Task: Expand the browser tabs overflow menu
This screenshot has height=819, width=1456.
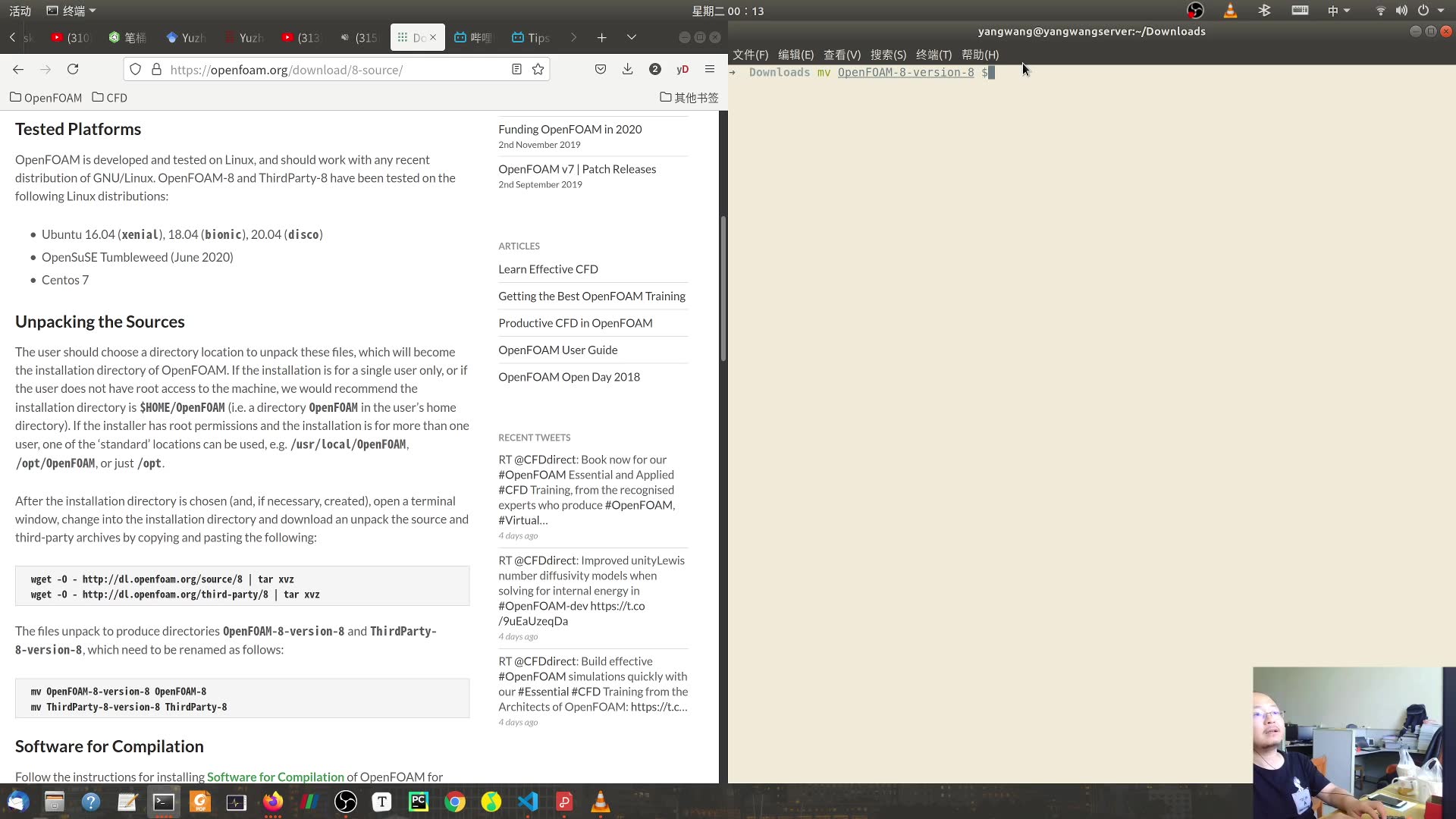Action: click(x=631, y=37)
